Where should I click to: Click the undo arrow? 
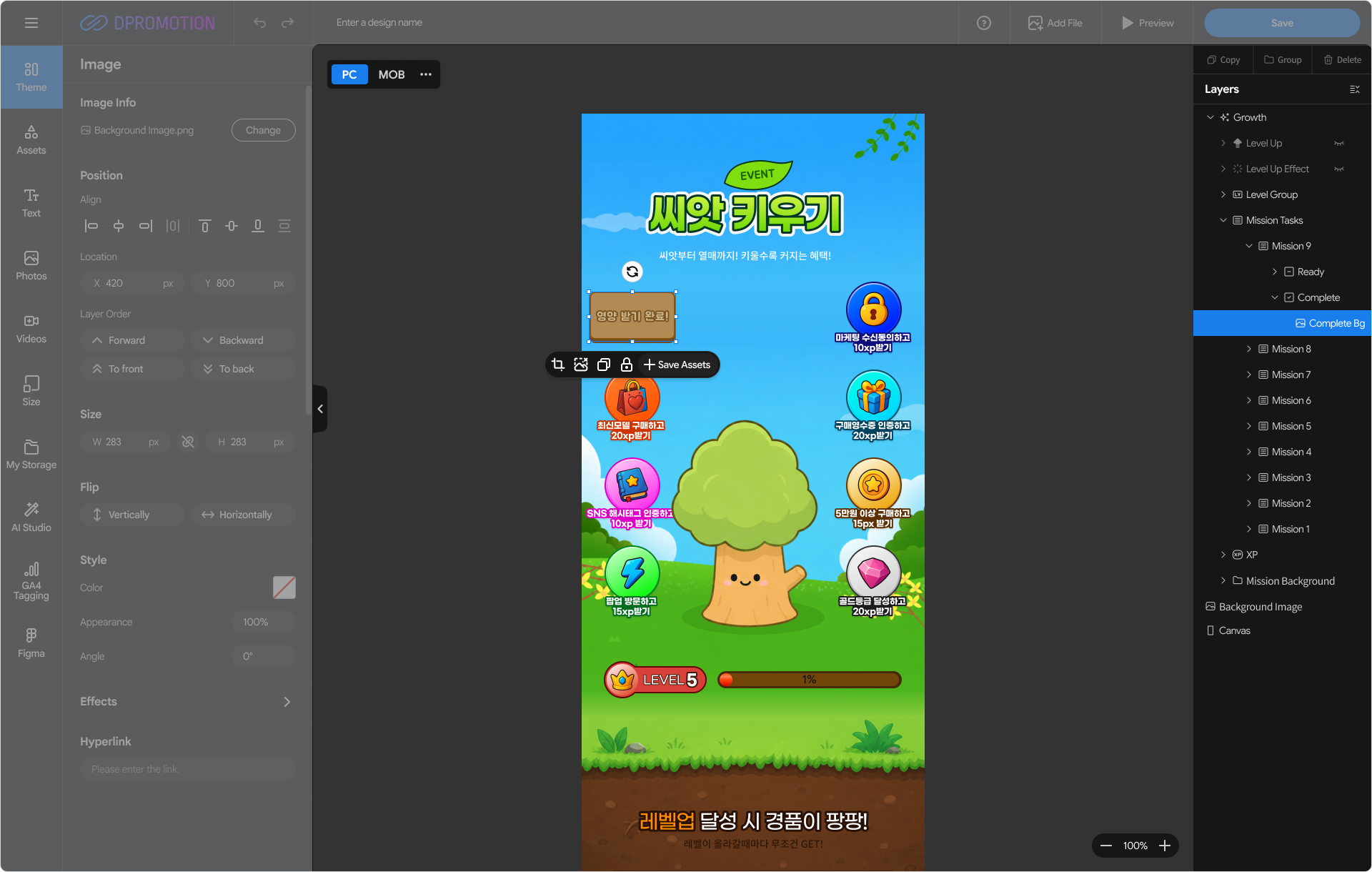click(259, 23)
